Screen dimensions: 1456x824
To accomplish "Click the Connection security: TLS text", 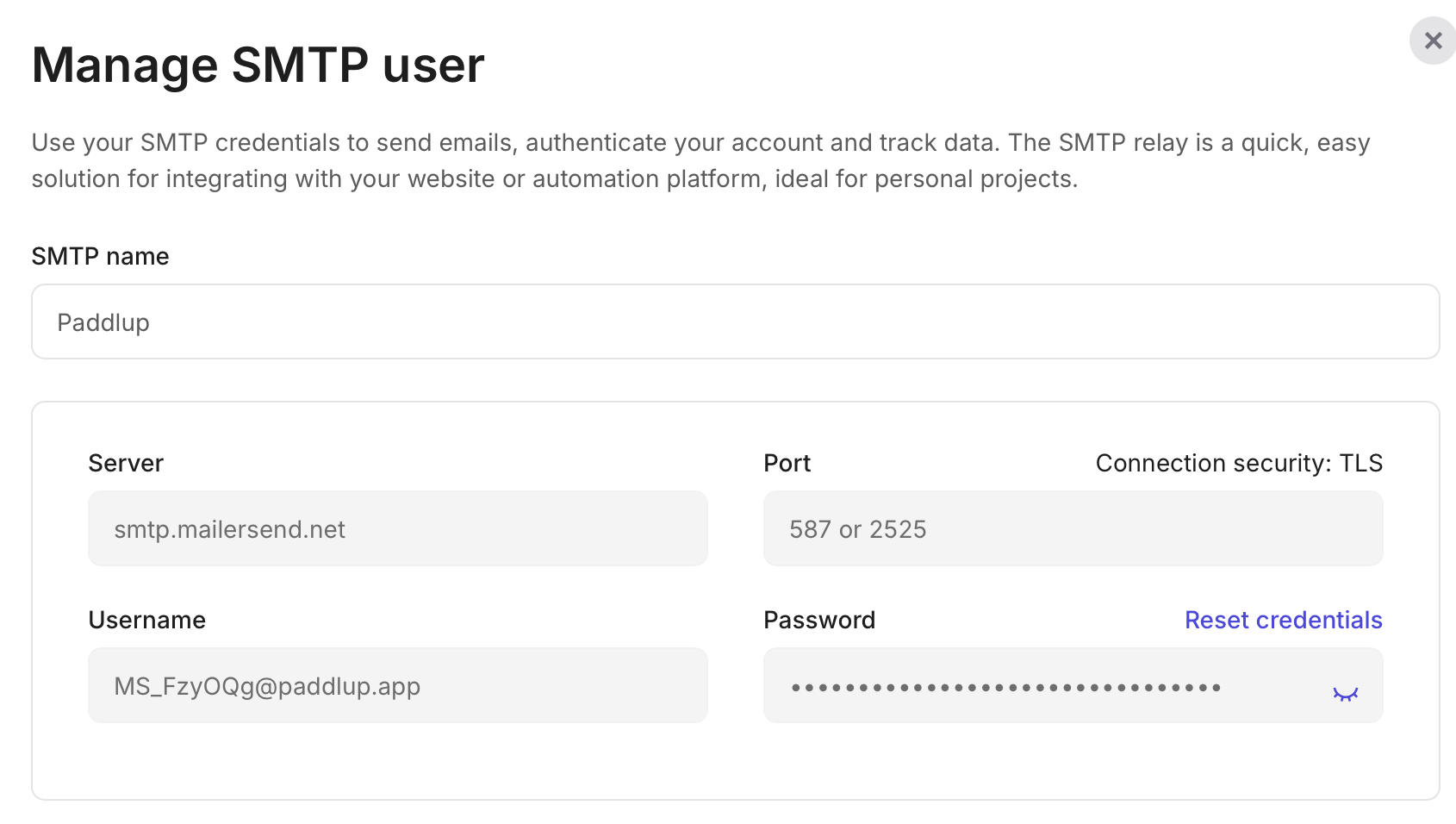I will click(1238, 463).
